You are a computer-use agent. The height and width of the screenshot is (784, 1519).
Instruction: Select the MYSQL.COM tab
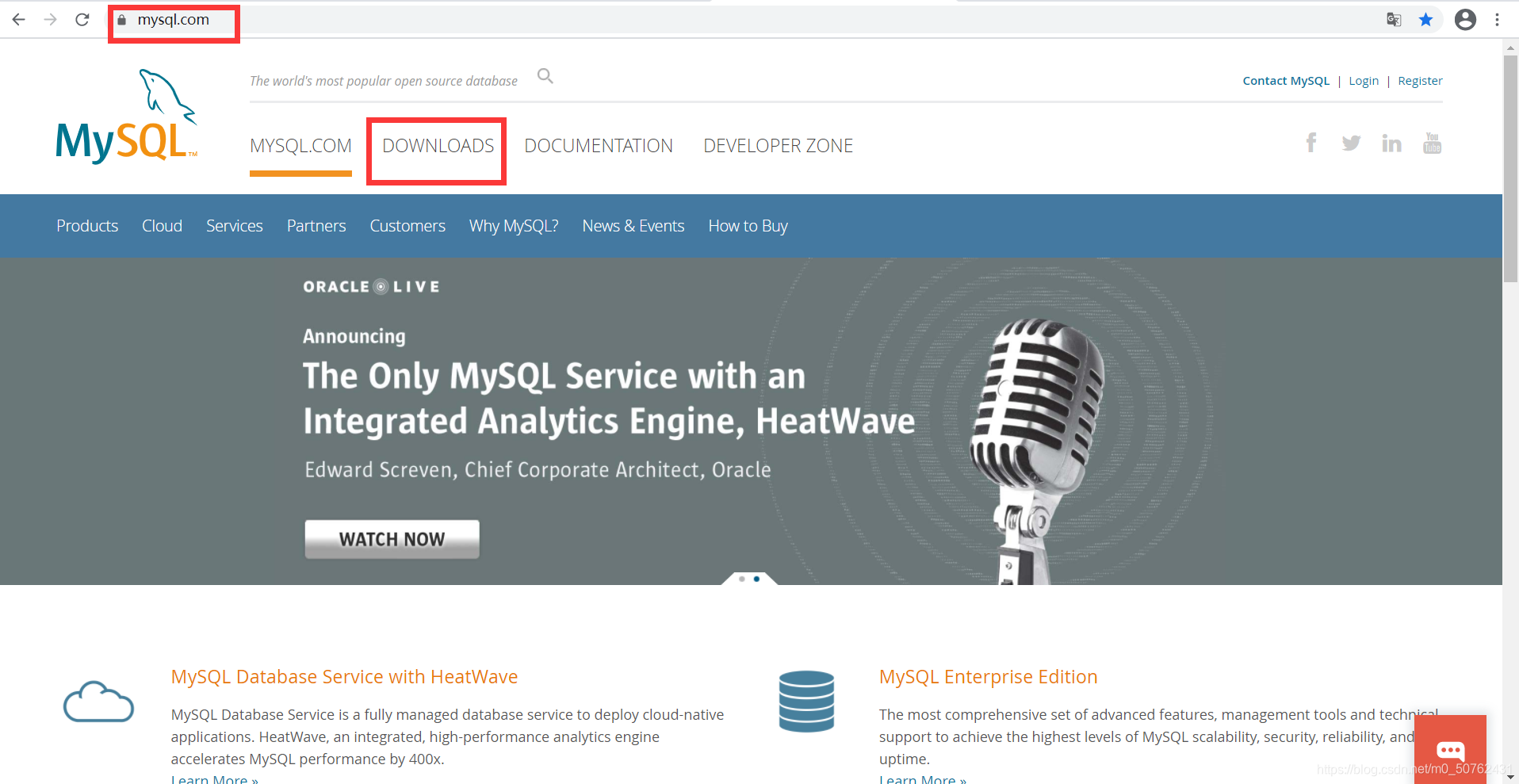pos(300,146)
